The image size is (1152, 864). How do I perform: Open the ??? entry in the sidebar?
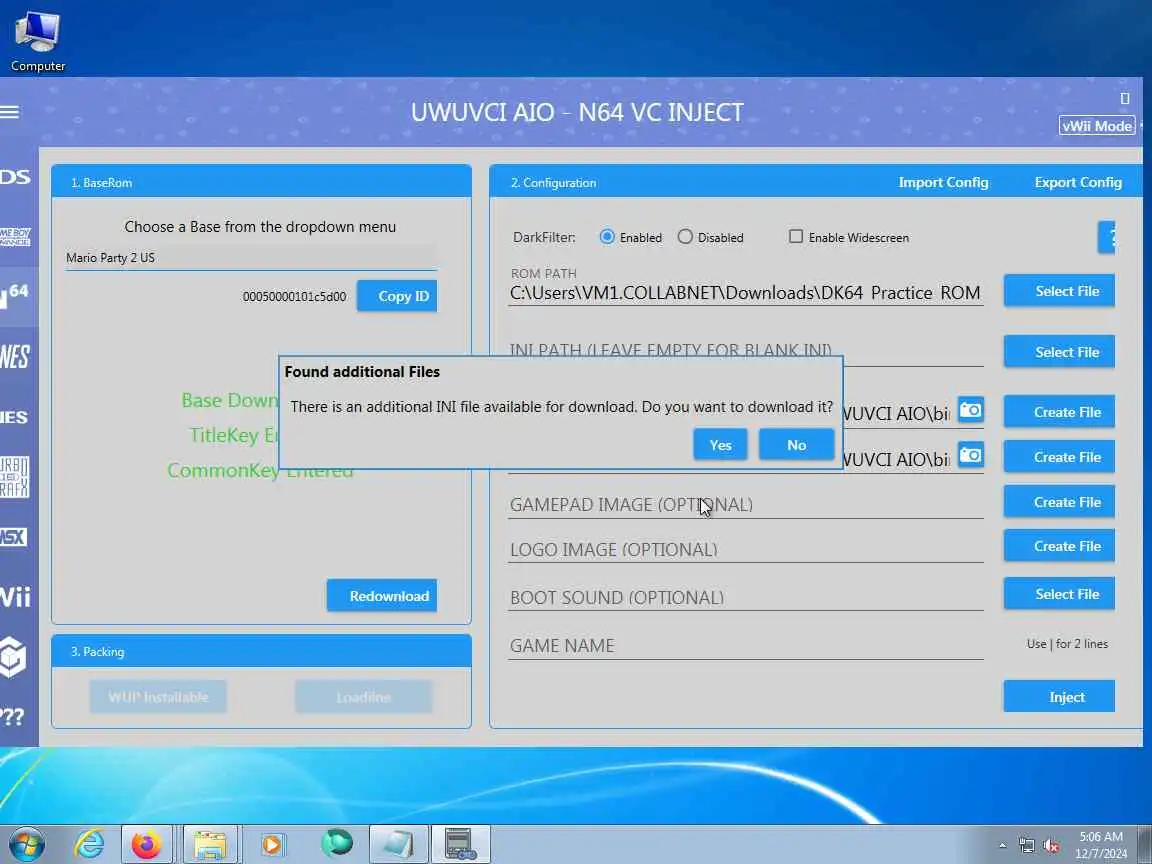(12, 716)
